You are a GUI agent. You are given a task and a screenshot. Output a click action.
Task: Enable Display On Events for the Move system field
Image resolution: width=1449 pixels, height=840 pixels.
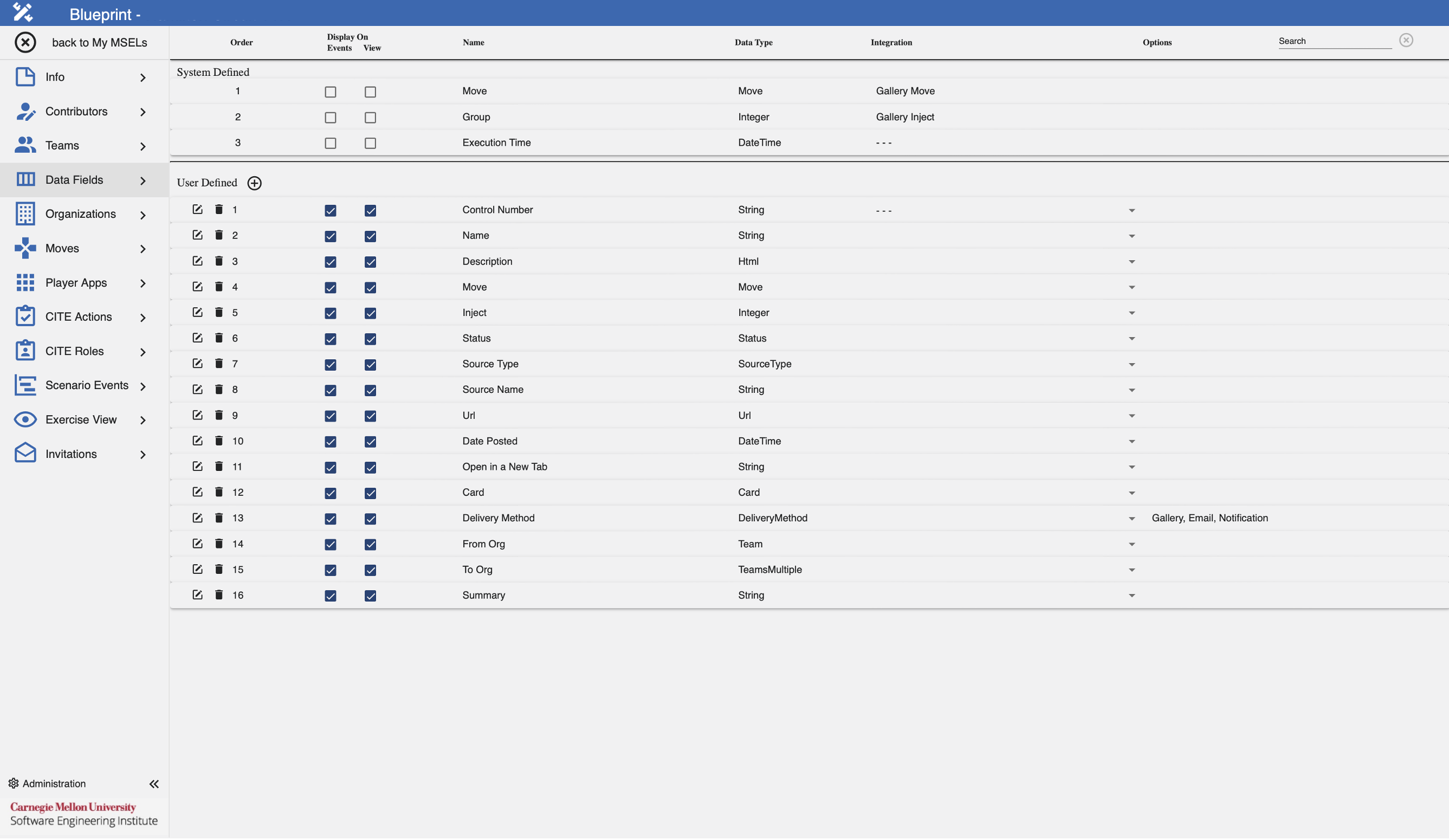click(330, 92)
